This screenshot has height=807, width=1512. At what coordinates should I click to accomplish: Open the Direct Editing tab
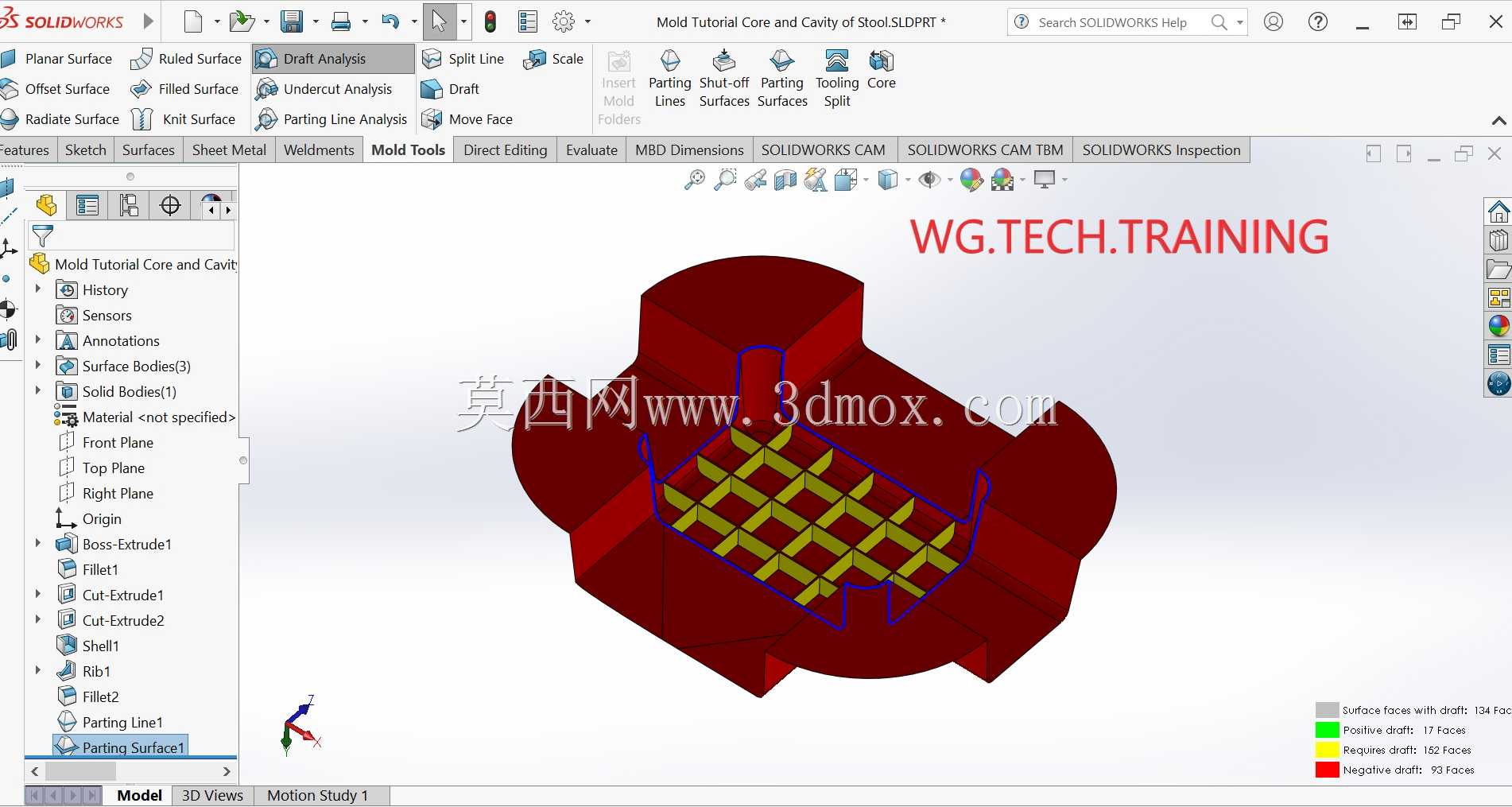(505, 150)
